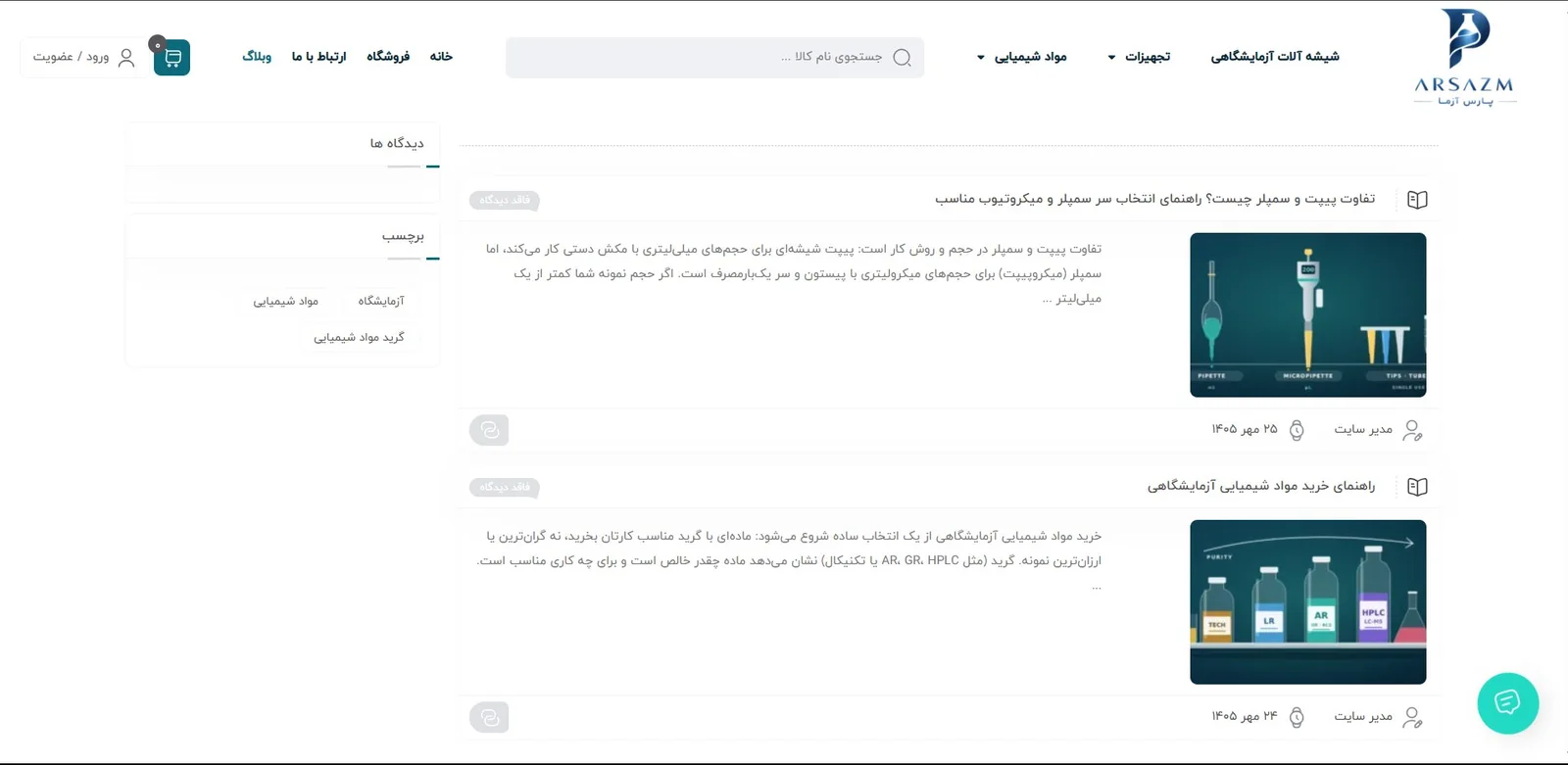Click the Pars Azma logo
This screenshot has height=765, width=1568.
click(1465, 58)
